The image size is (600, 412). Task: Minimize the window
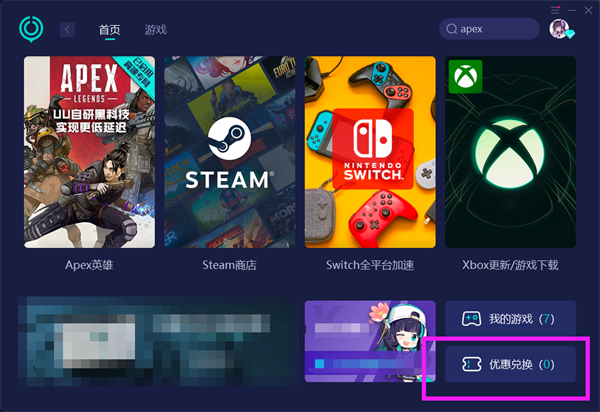572,10
